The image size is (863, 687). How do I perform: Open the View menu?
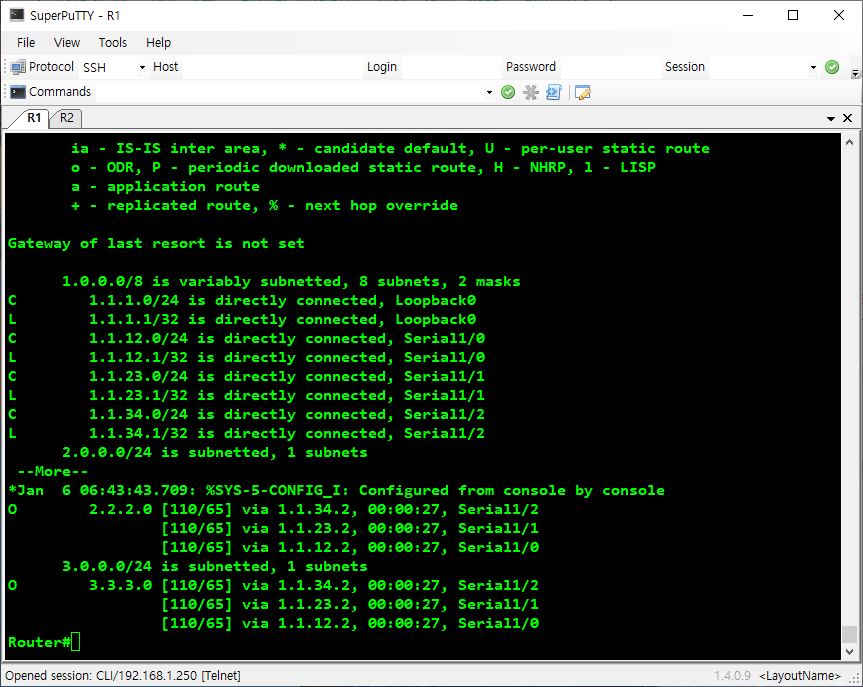(67, 42)
